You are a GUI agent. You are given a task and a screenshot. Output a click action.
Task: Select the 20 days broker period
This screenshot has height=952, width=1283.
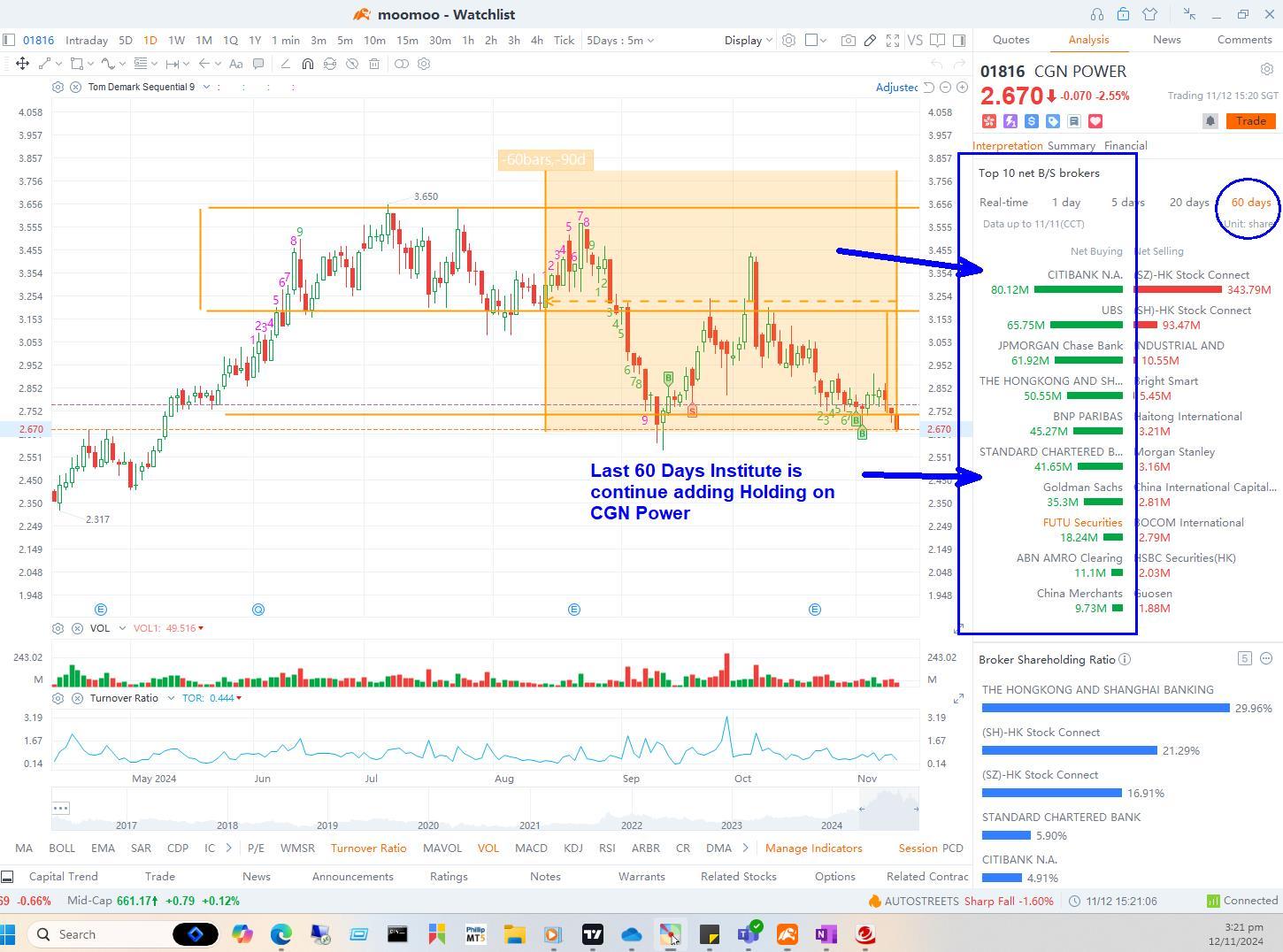(x=1188, y=202)
